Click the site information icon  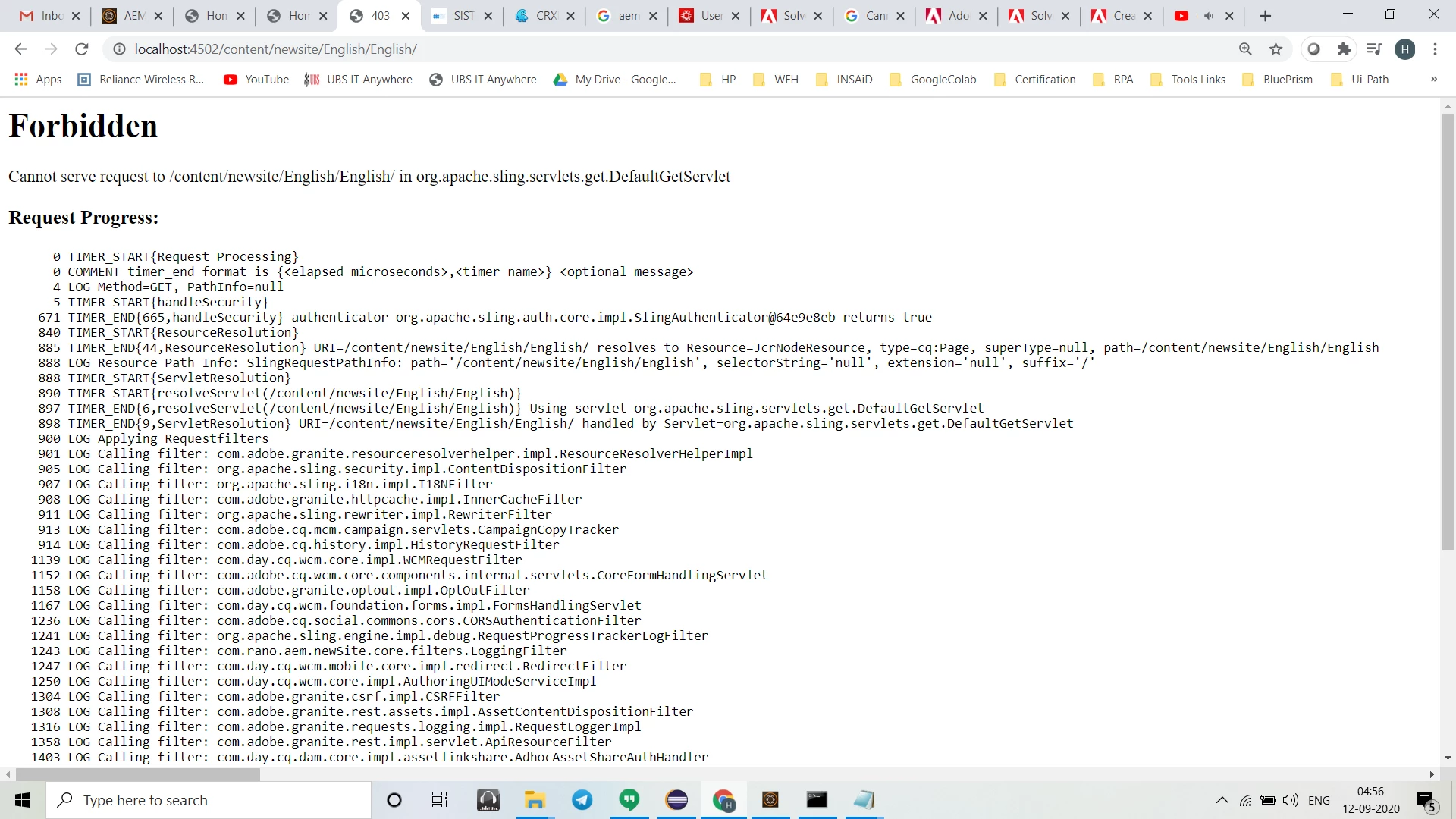pos(119,49)
